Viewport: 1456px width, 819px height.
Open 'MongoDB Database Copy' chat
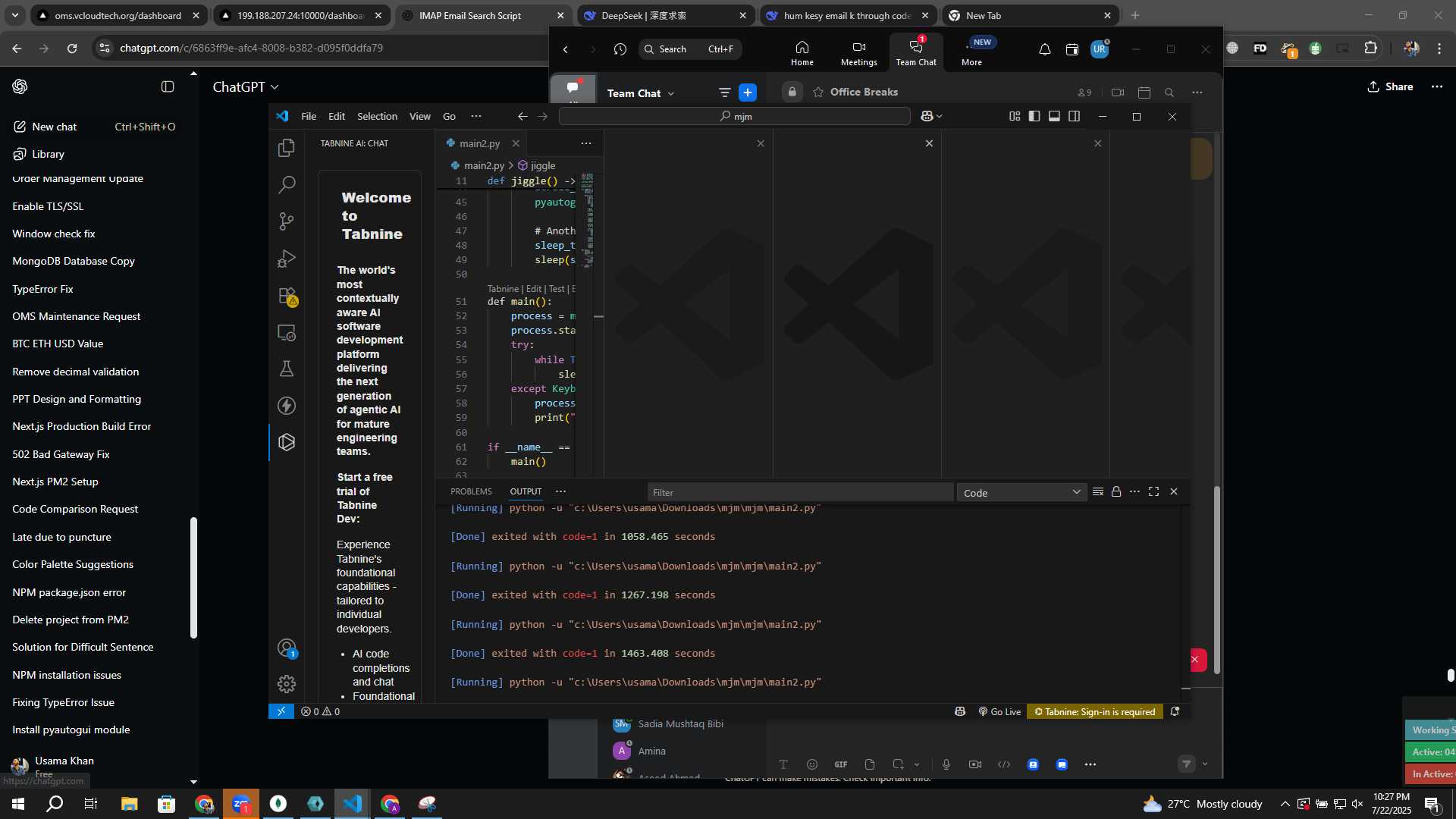[74, 261]
